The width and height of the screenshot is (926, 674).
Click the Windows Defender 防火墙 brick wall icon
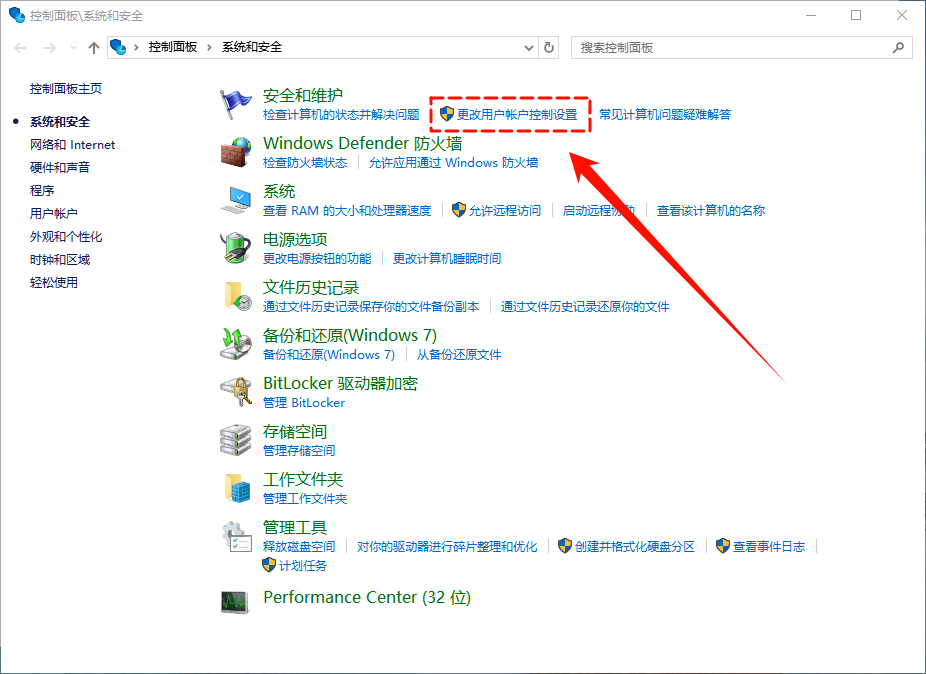click(236, 152)
